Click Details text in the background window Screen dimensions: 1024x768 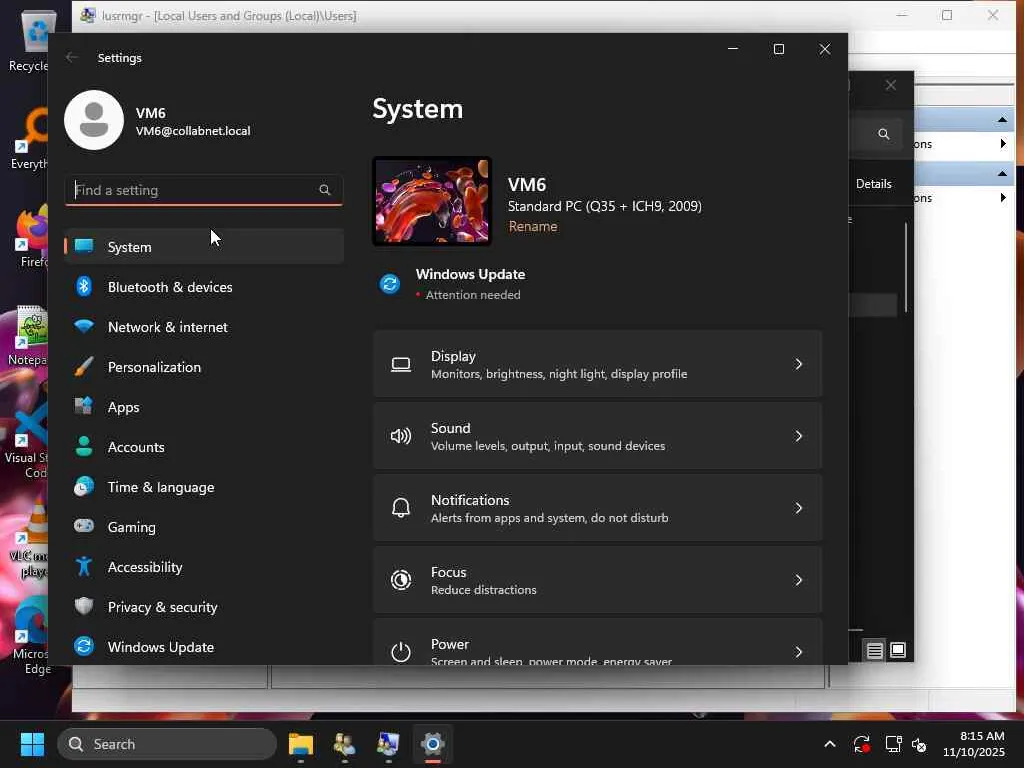(874, 184)
